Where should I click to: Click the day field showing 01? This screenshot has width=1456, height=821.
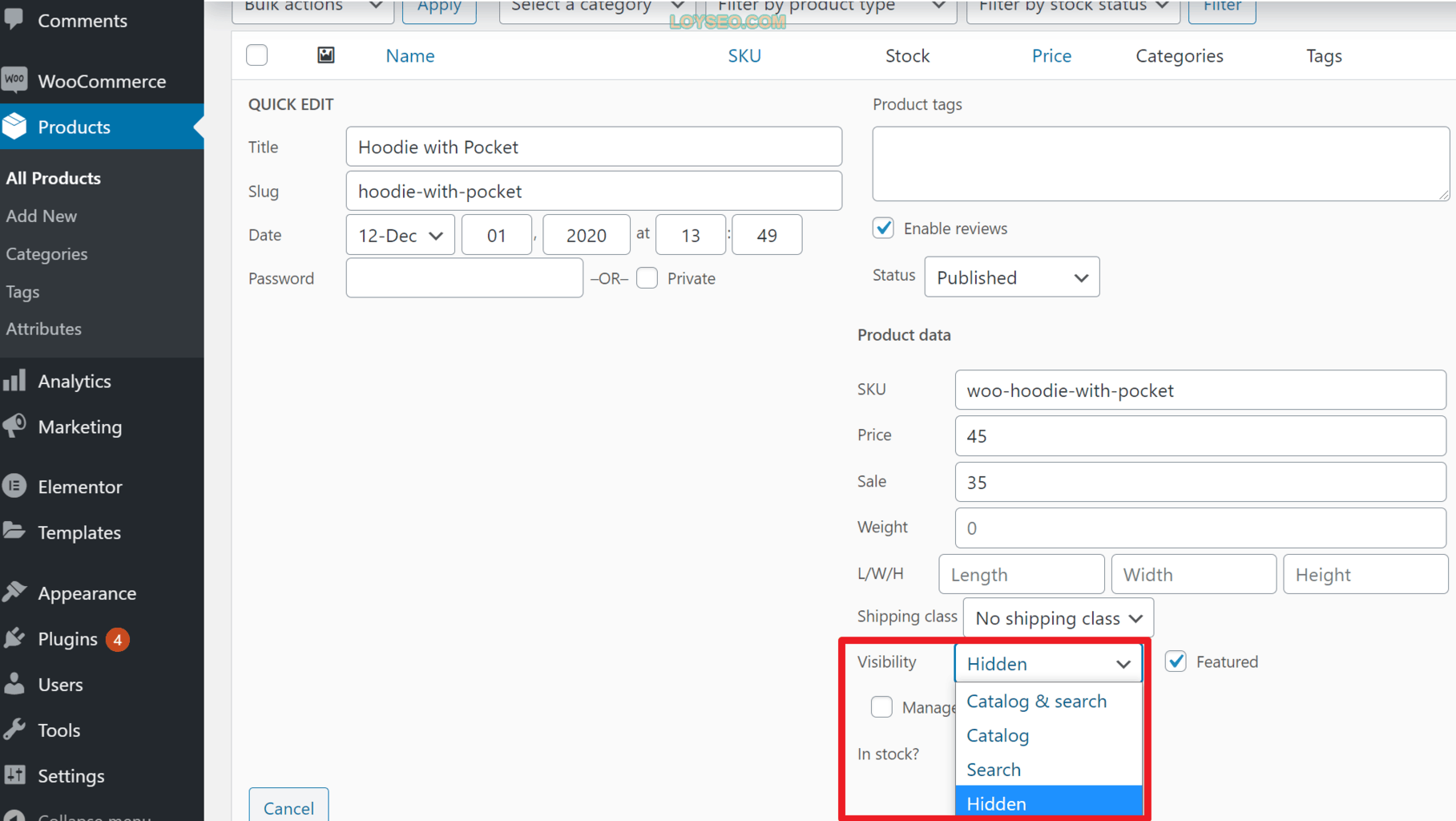(x=497, y=235)
